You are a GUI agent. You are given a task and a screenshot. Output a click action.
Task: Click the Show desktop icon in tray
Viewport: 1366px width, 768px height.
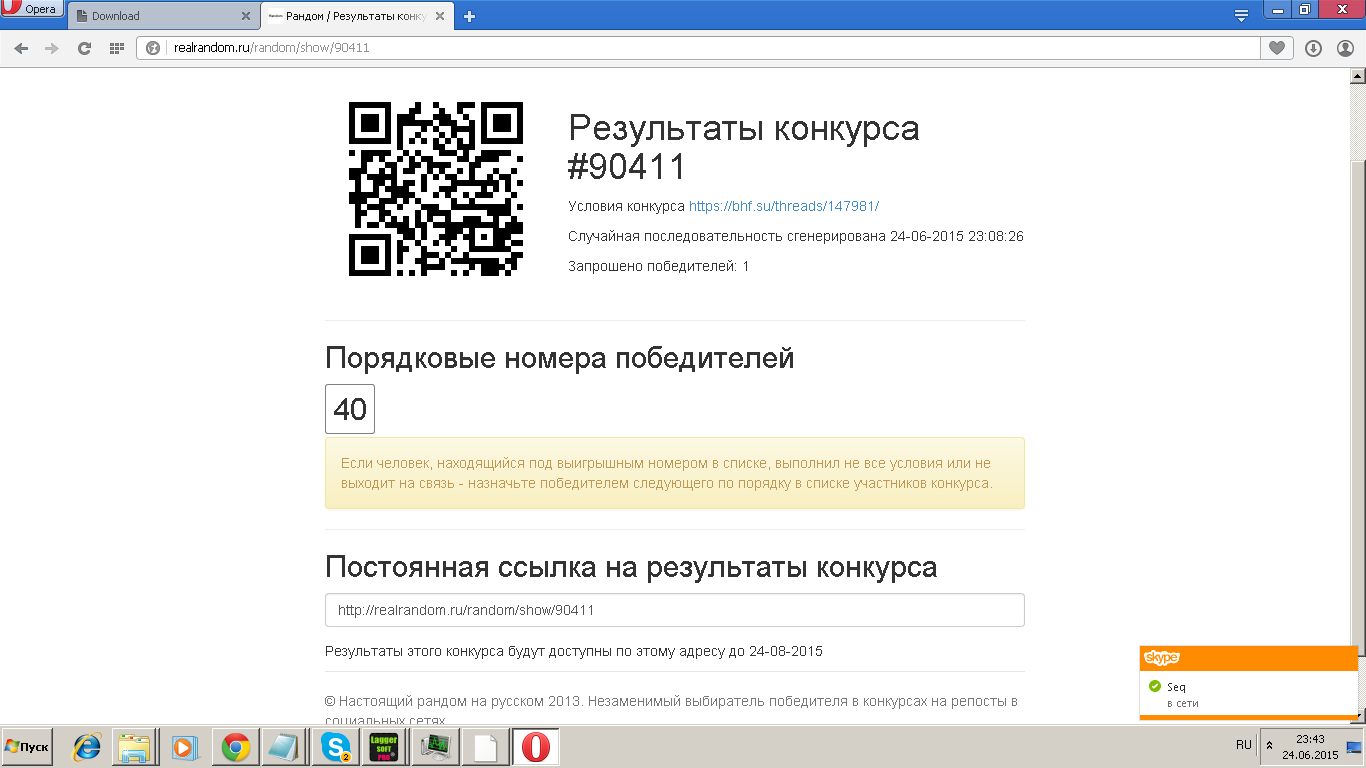[x=1355, y=746]
